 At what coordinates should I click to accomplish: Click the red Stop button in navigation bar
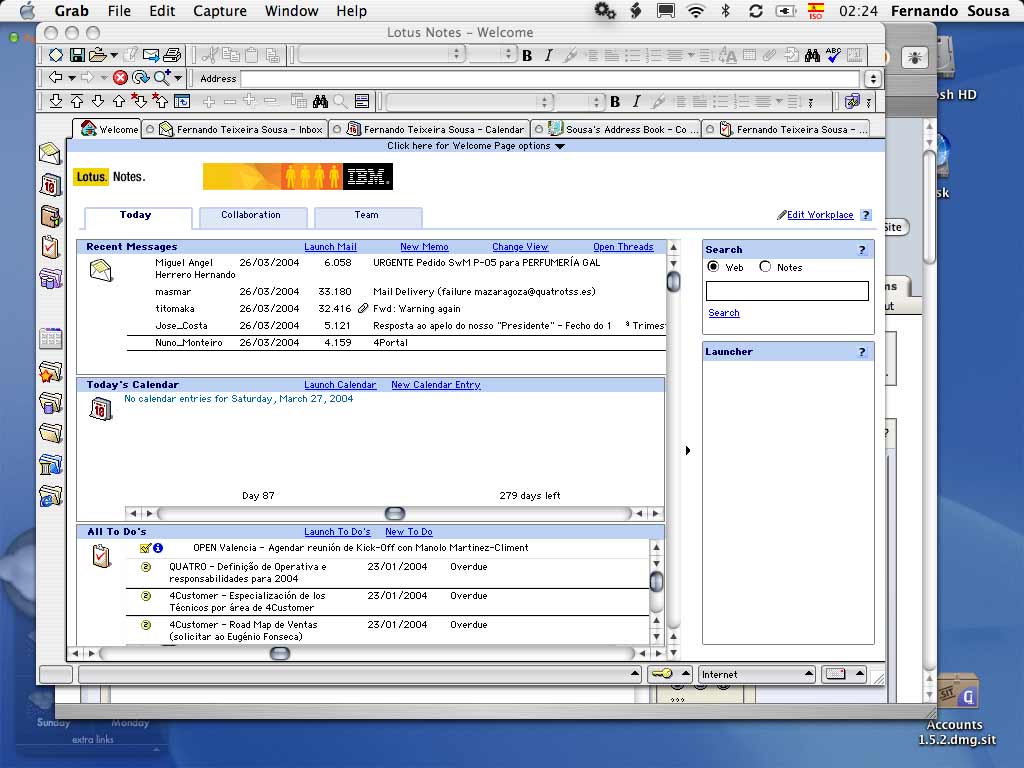pos(120,78)
